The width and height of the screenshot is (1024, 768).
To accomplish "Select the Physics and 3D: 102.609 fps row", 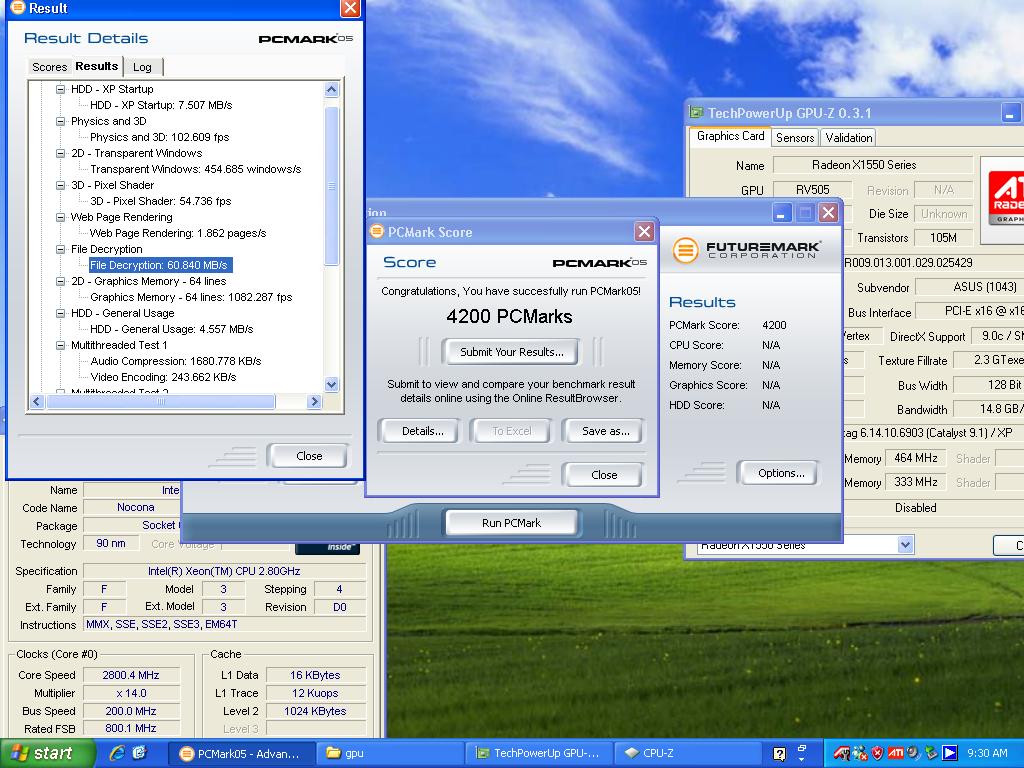I will point(159,137).
